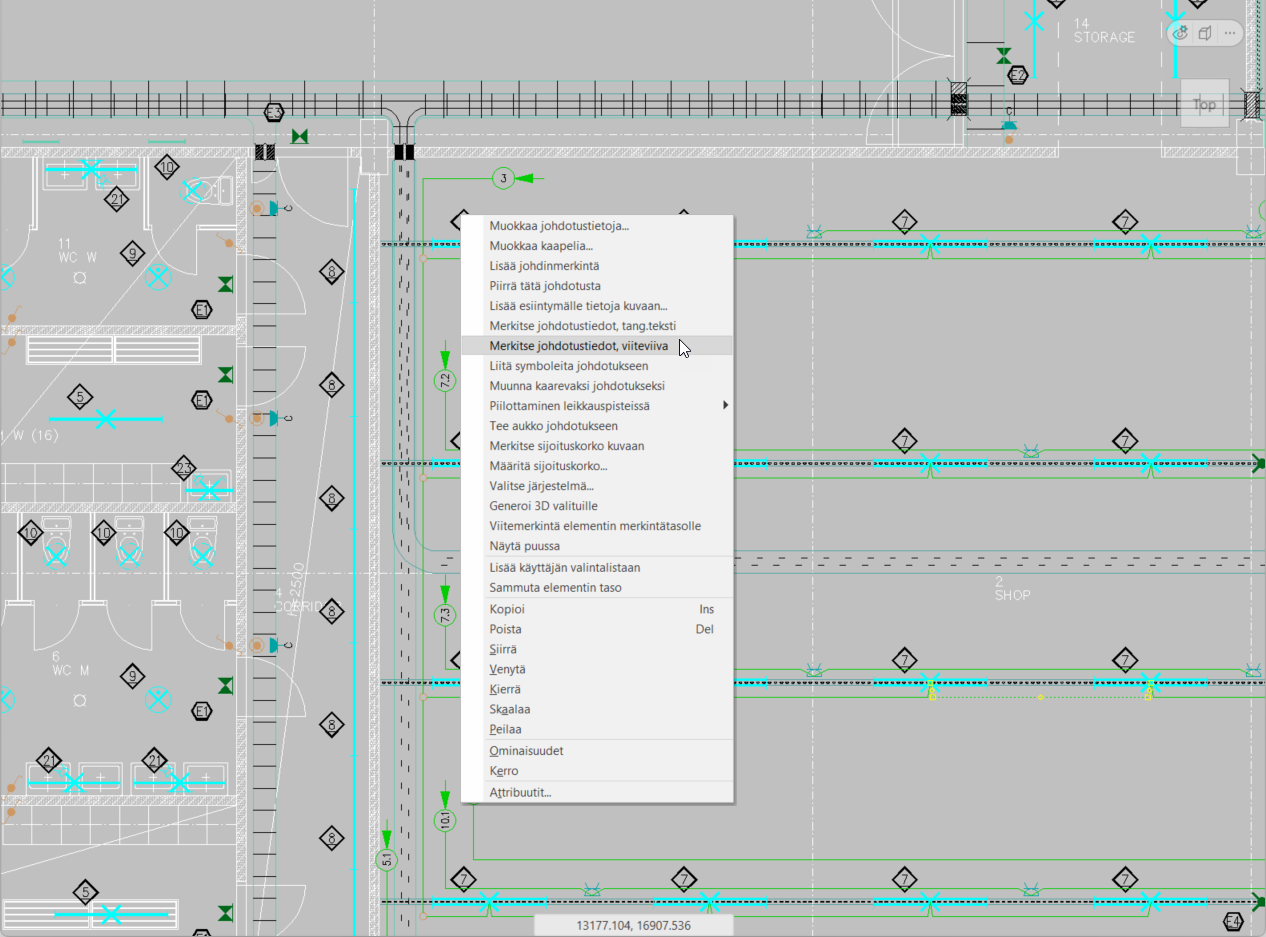
Task: Choose Sammuta elementin taso to hide layer
Action: 555,587
